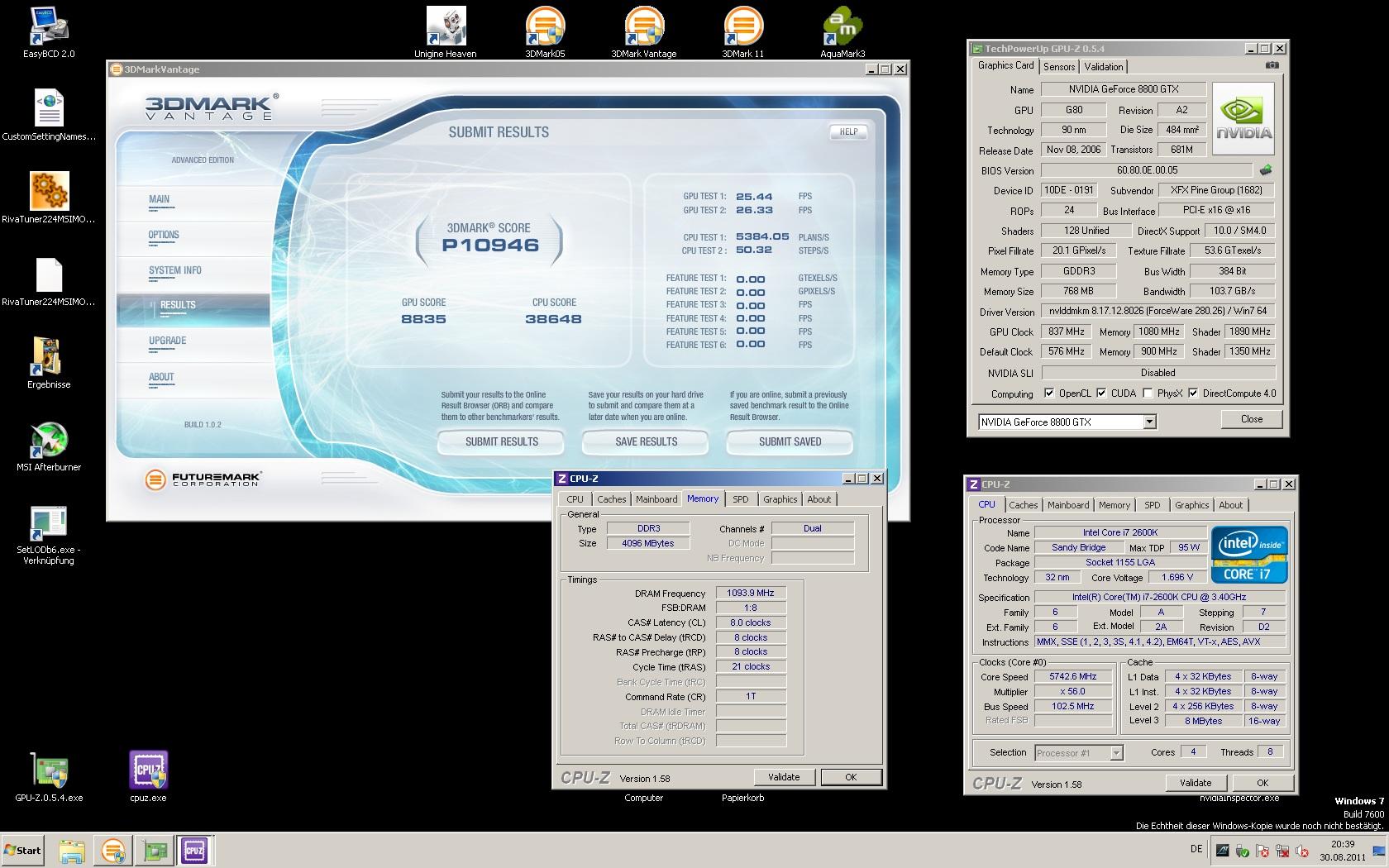The image size is (1389, 868).
Task: Click OK in the right CPU-Z window
Action: [1263, 783]
